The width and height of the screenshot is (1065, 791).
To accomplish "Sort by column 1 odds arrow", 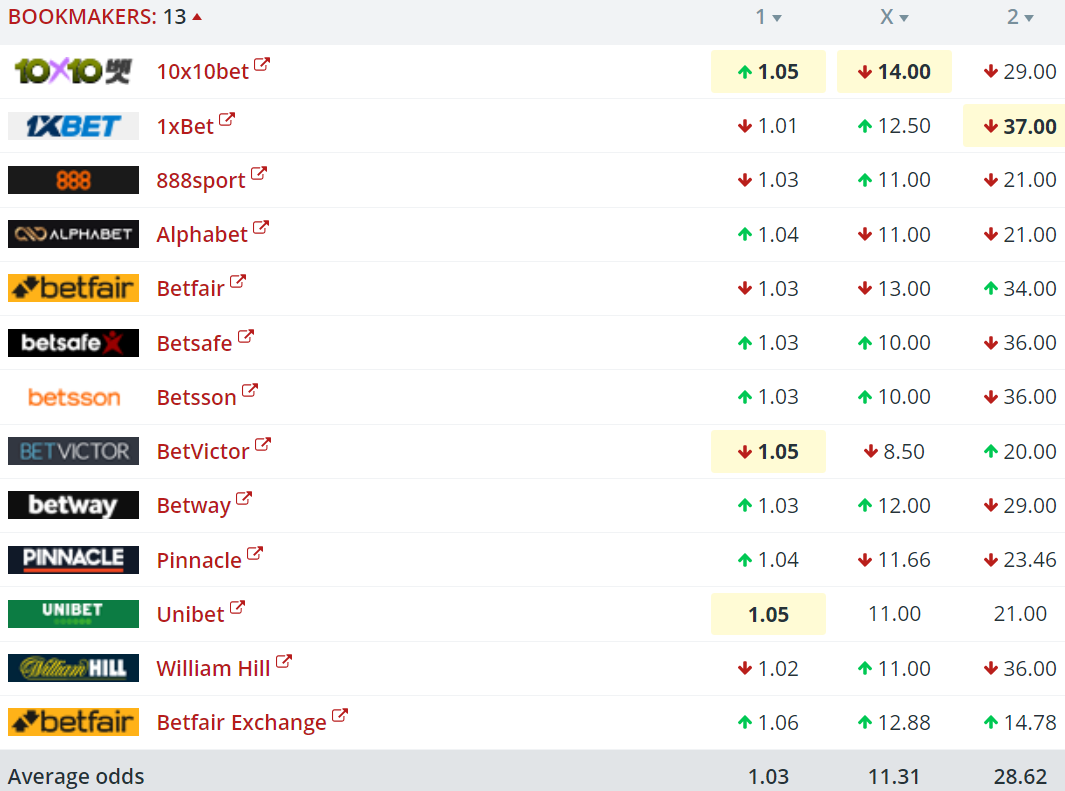I will coord(777,18).
